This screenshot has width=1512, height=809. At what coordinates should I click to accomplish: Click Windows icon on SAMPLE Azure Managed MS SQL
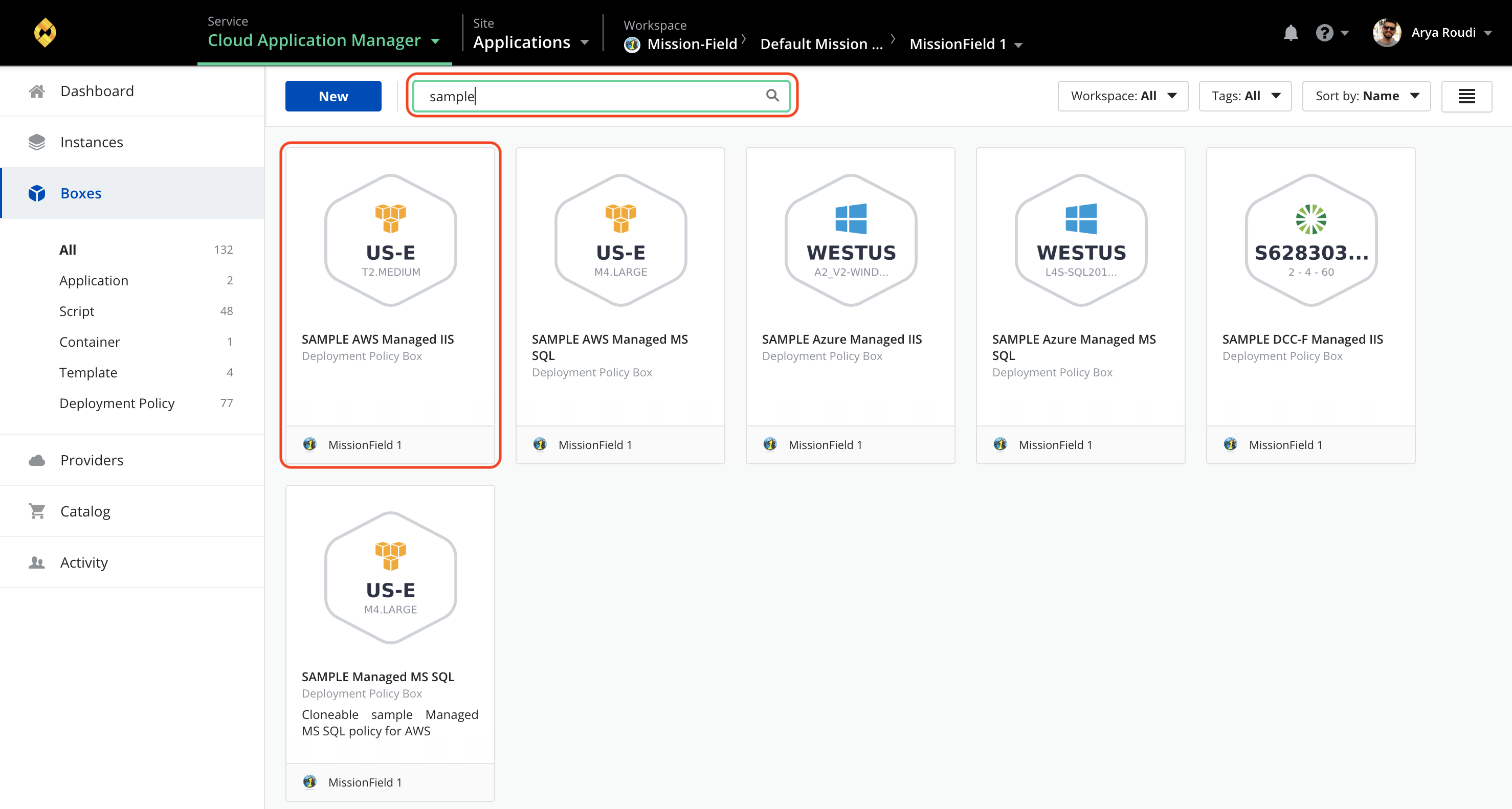(1081, 218)
